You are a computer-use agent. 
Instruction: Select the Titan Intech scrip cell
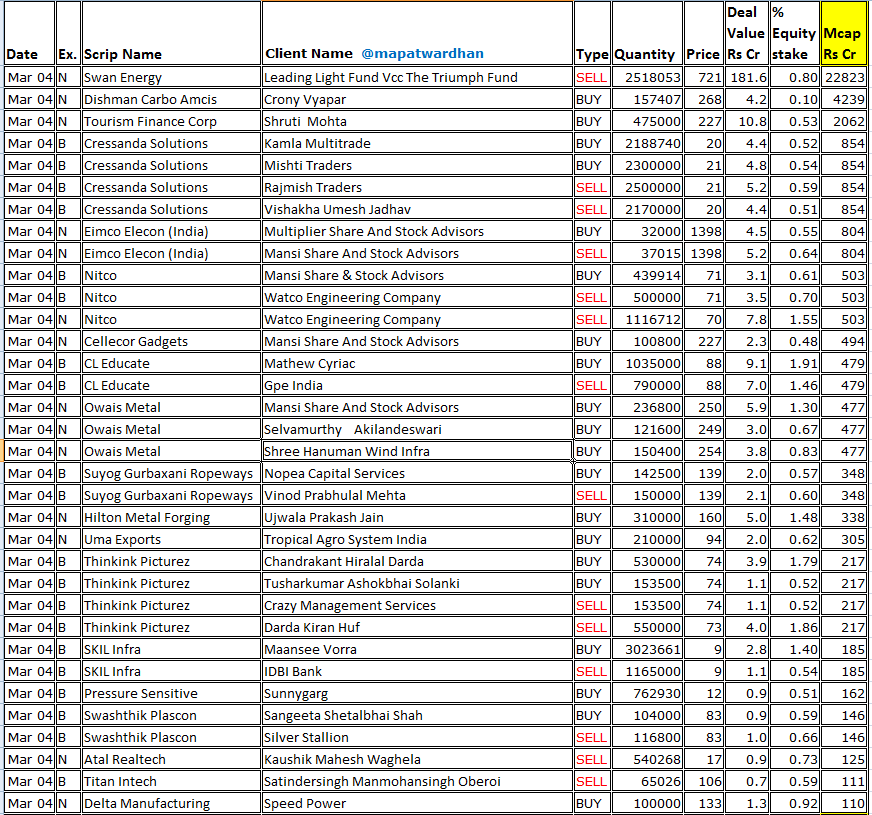[171, 782]
